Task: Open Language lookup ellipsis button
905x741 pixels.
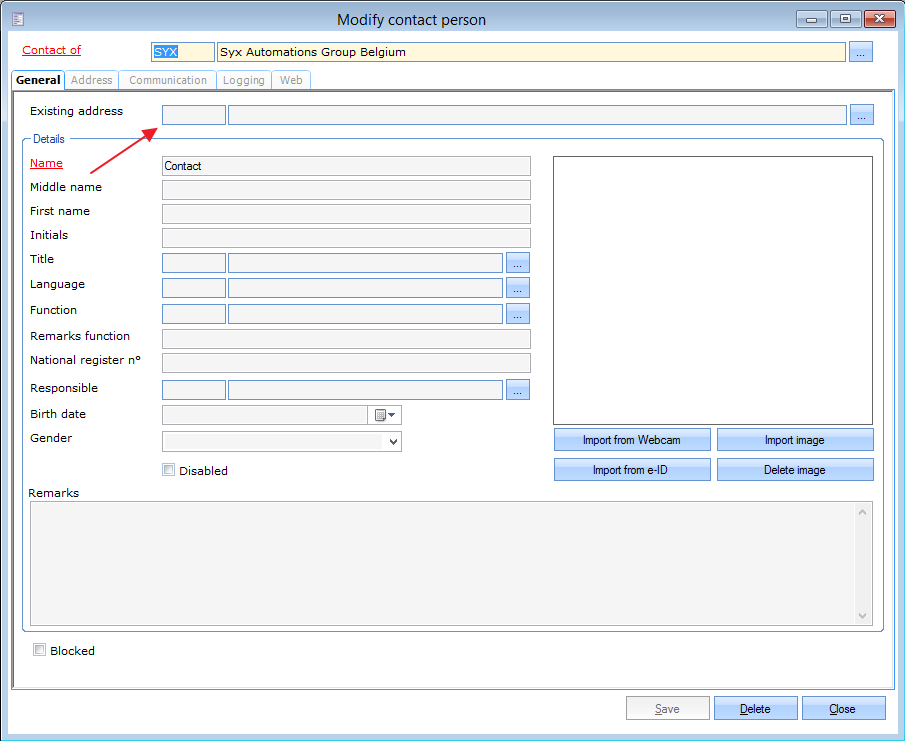Action: pos(517,288)
